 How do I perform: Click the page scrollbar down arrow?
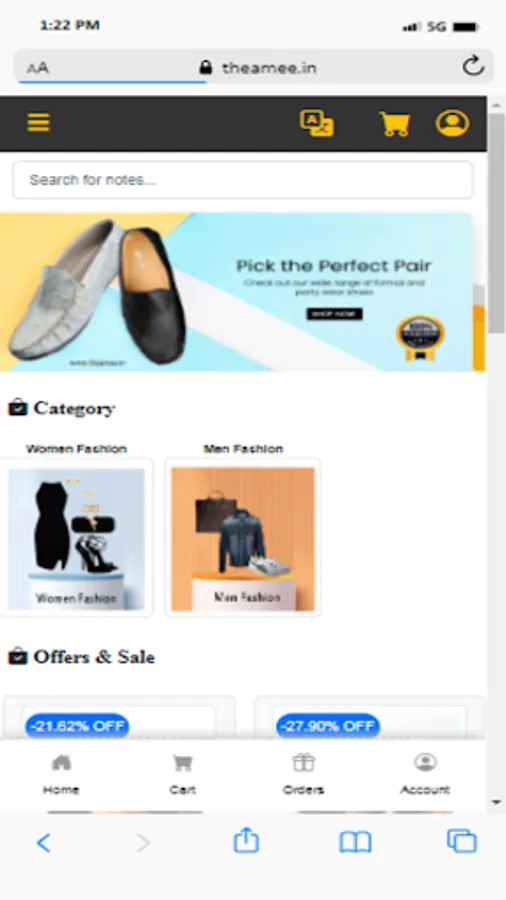pyautogui.click(x=497, y=802)
